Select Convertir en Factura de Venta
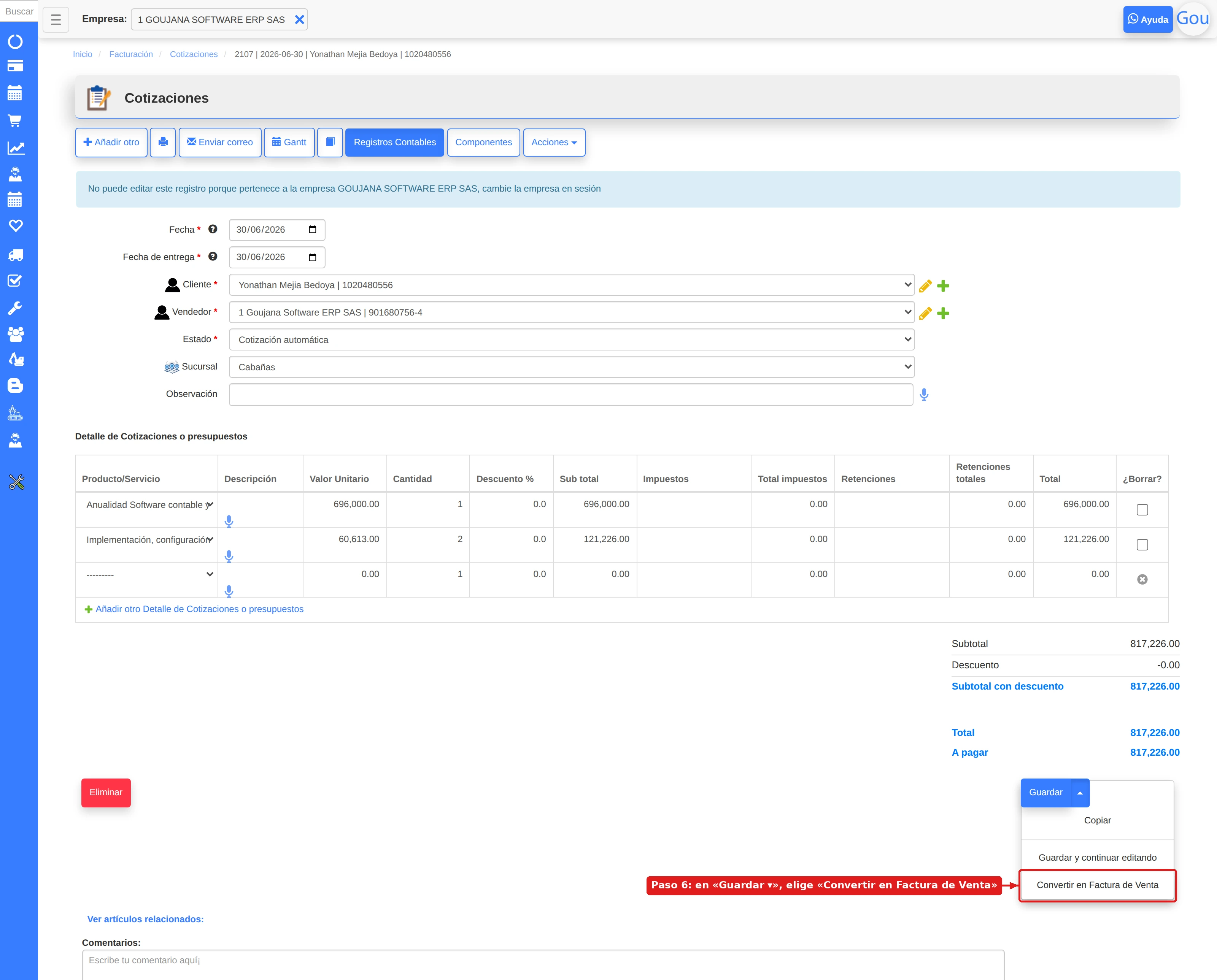The image size is (1217, 980). [x=1097, y=885]
